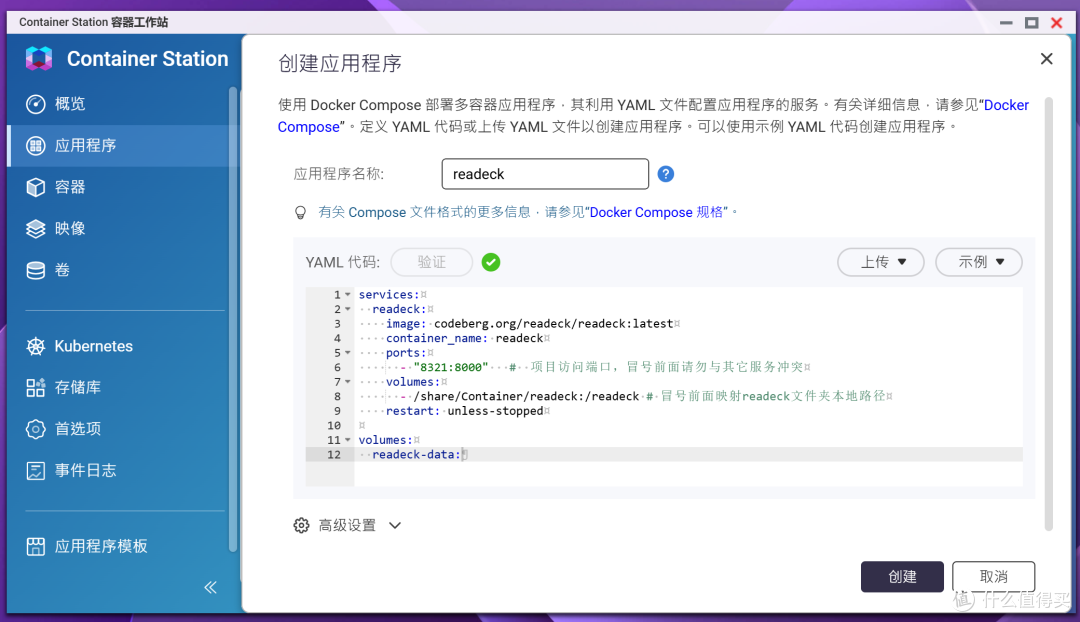
Task: Collapse the sidebar with double-chevron icon
Action: pos(211,587)
